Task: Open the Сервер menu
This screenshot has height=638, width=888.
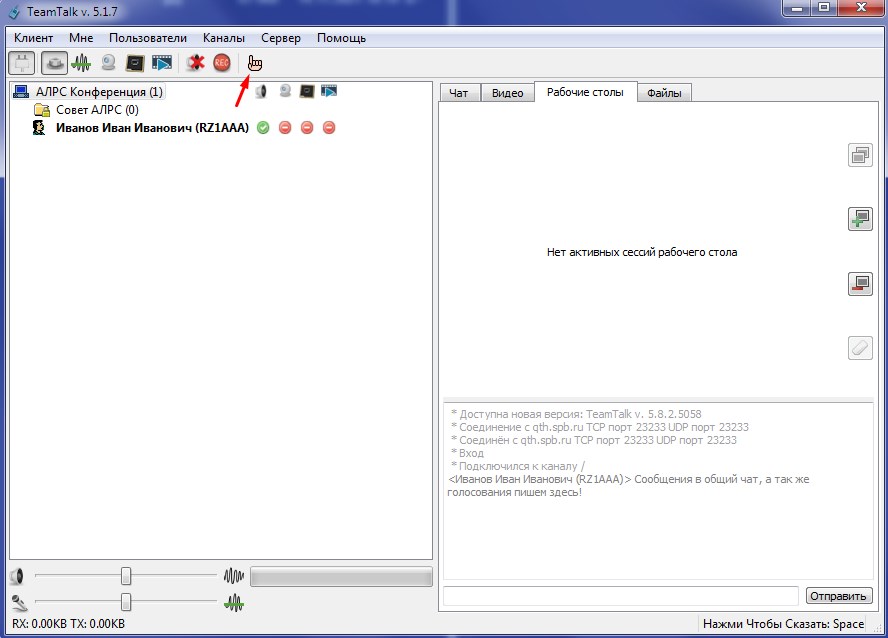Action: click(281, 38)
